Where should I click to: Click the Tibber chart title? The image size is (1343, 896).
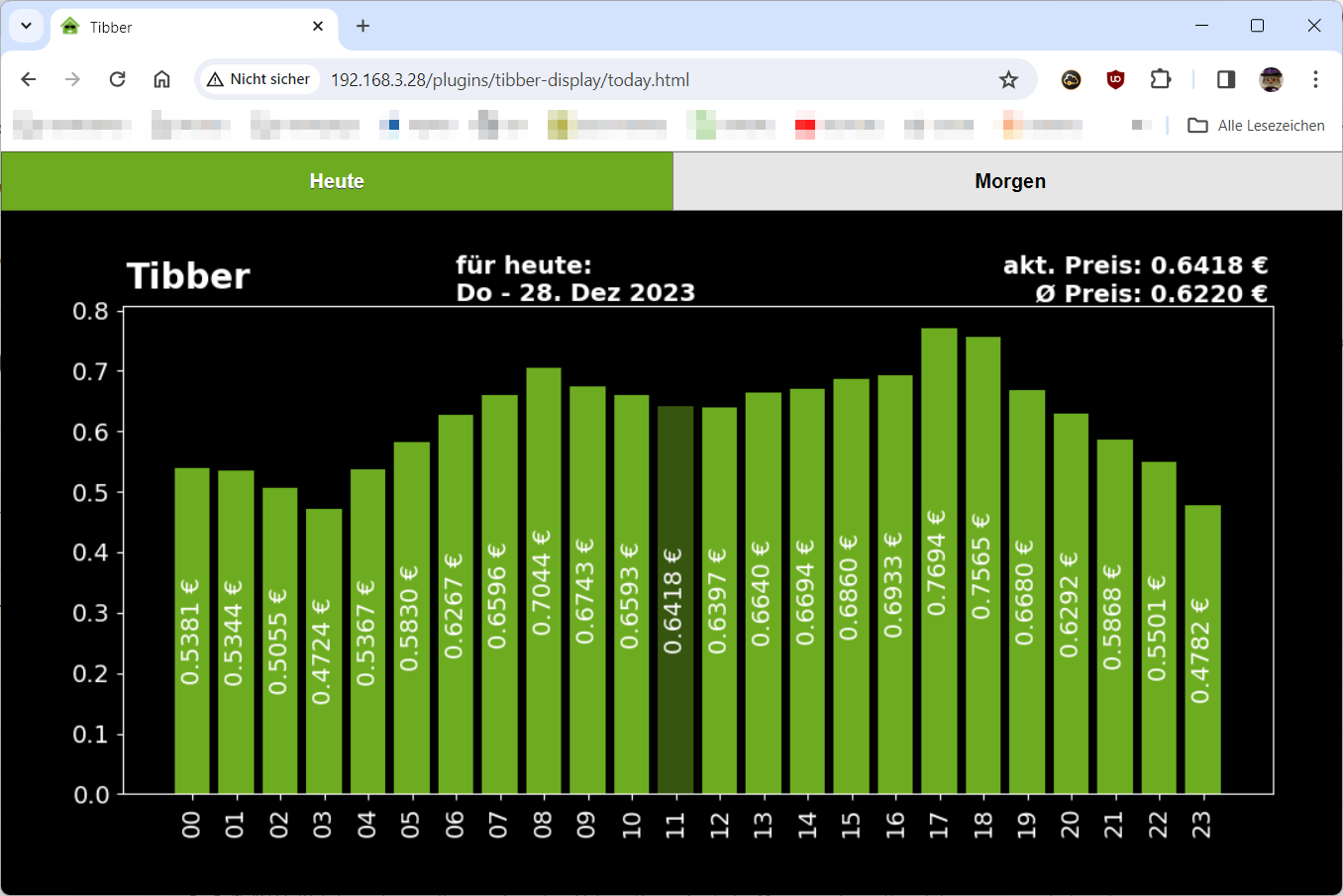188,276
